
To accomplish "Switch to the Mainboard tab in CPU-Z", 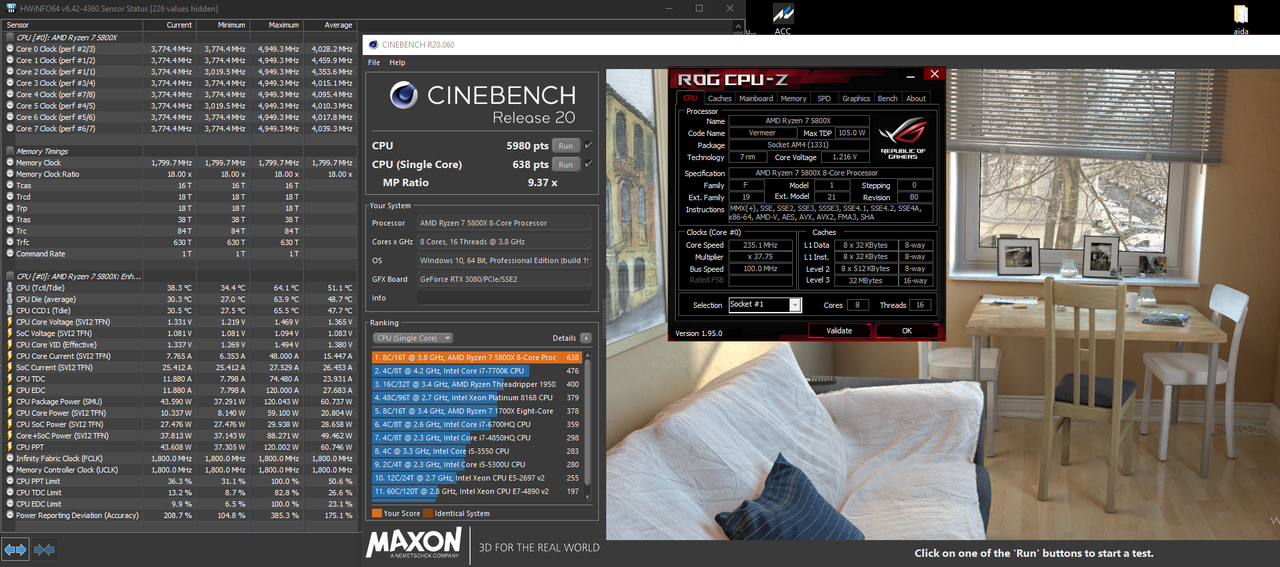I will coord(756,98).
